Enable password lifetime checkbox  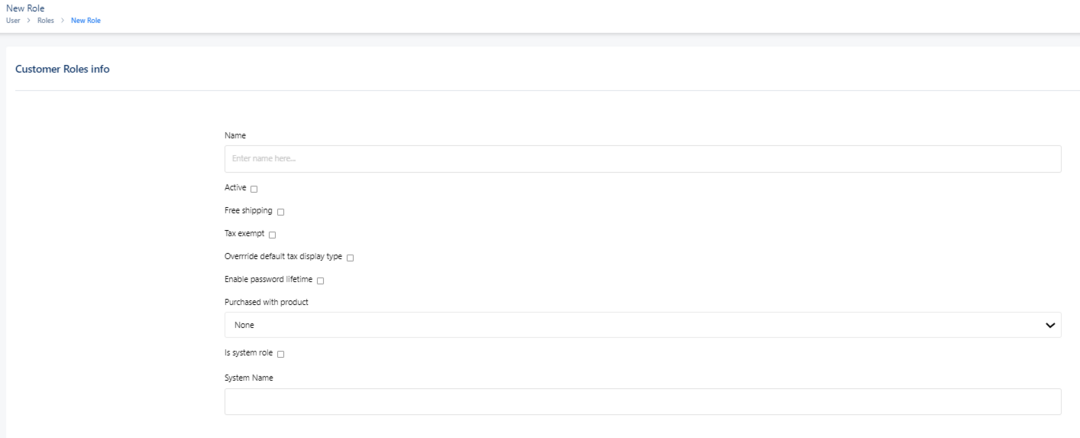click(320, 281)
